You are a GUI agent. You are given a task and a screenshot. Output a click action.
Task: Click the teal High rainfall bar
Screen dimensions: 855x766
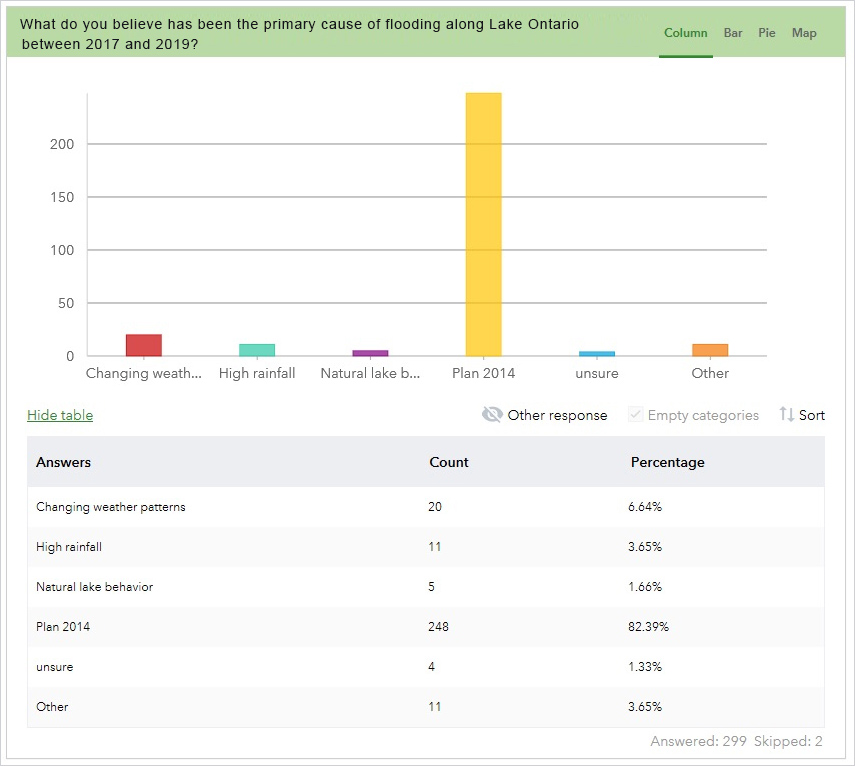click(257, 350)
